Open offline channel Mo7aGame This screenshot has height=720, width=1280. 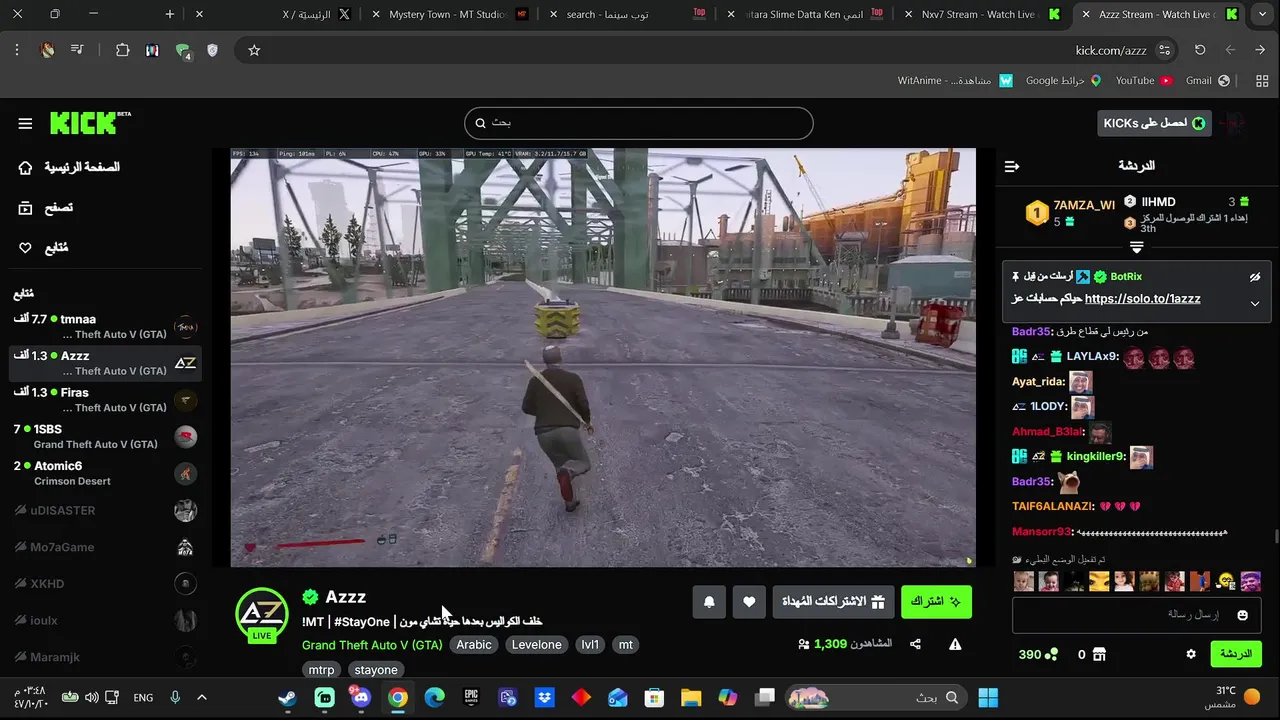point(105,547)
